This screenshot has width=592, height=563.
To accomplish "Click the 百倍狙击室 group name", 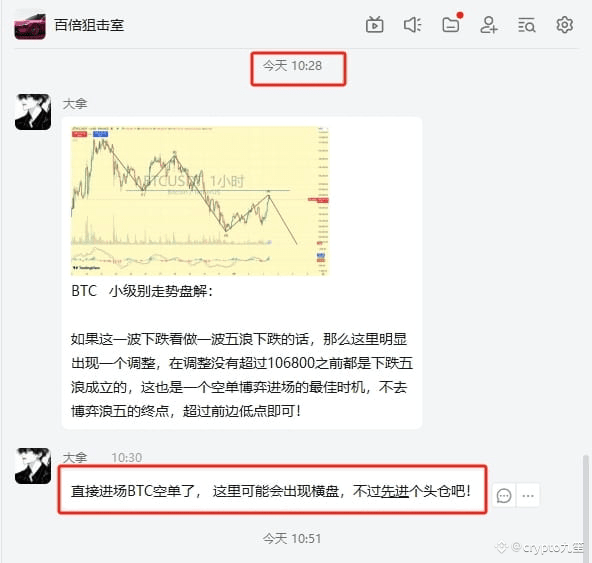I will click(x=89, y=25).
